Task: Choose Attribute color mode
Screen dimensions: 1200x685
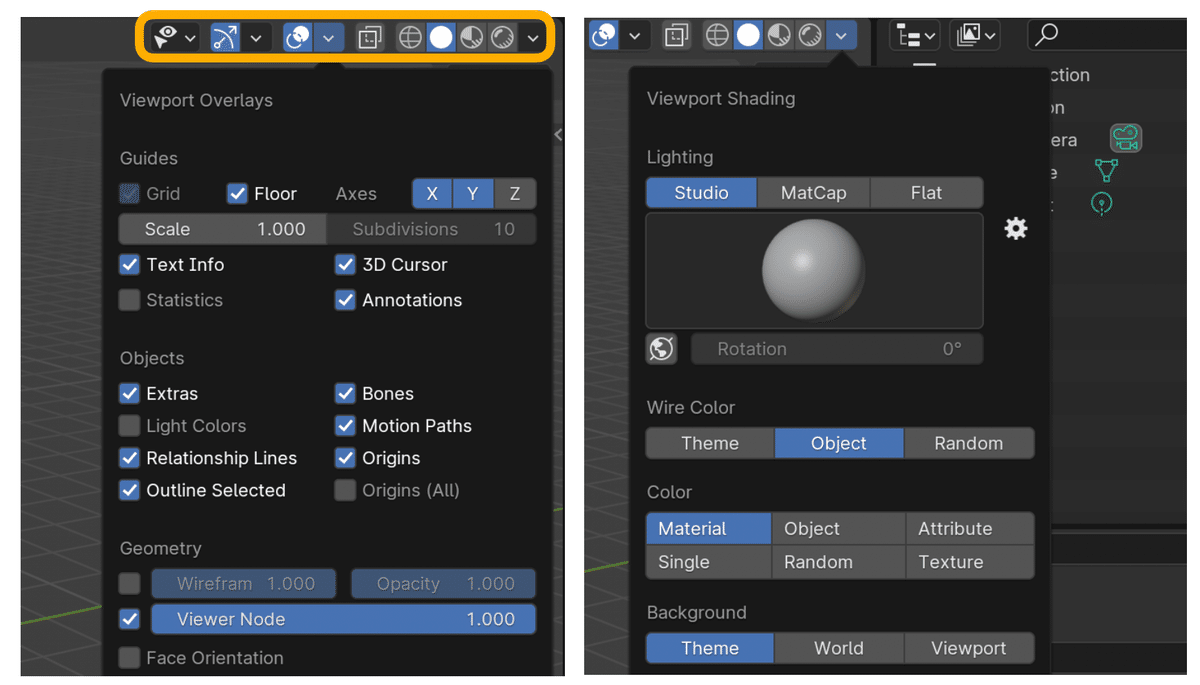Action: pyautogui.click(x=970, y=529)
